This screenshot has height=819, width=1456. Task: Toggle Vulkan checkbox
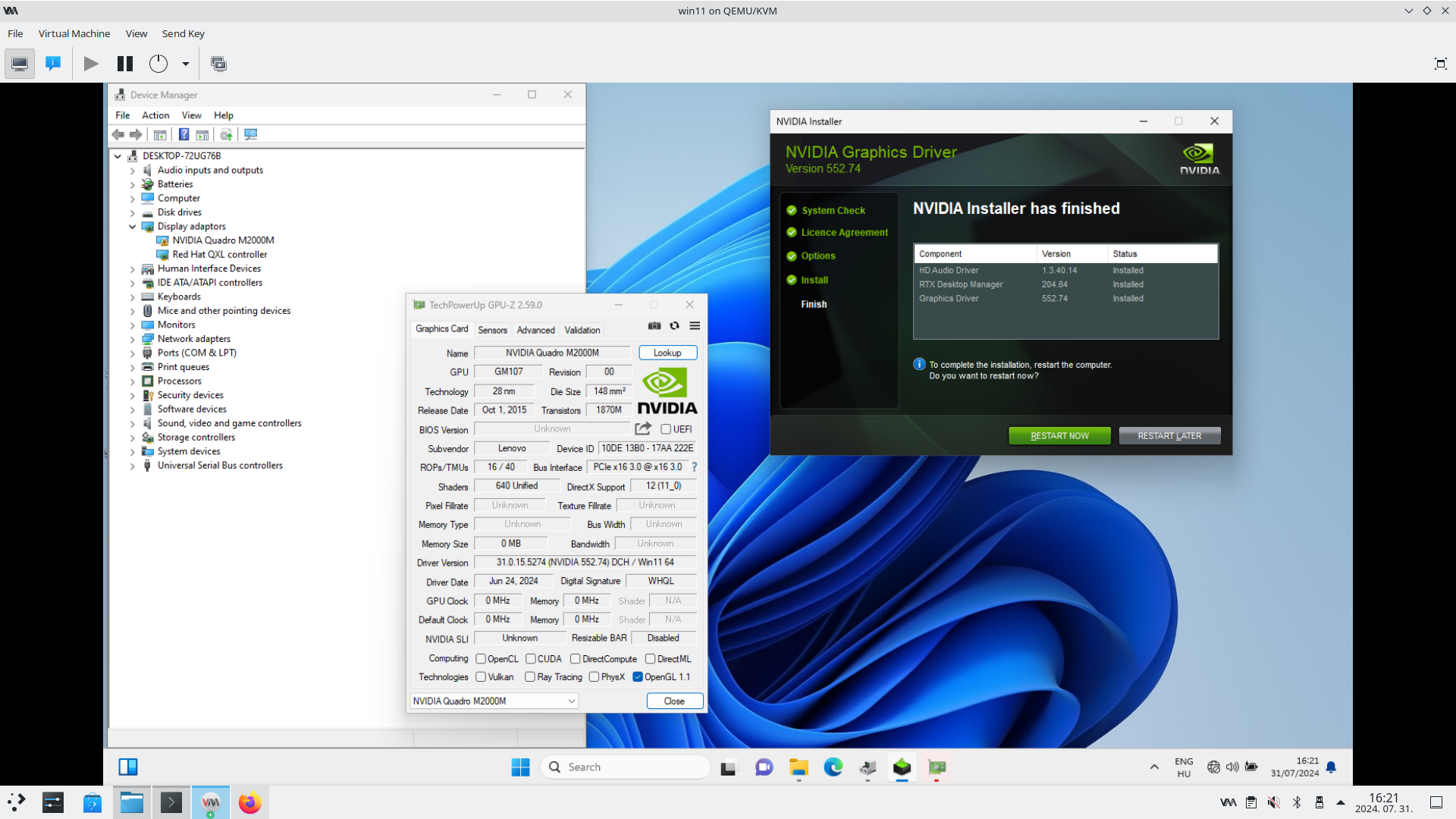(481, 677)
